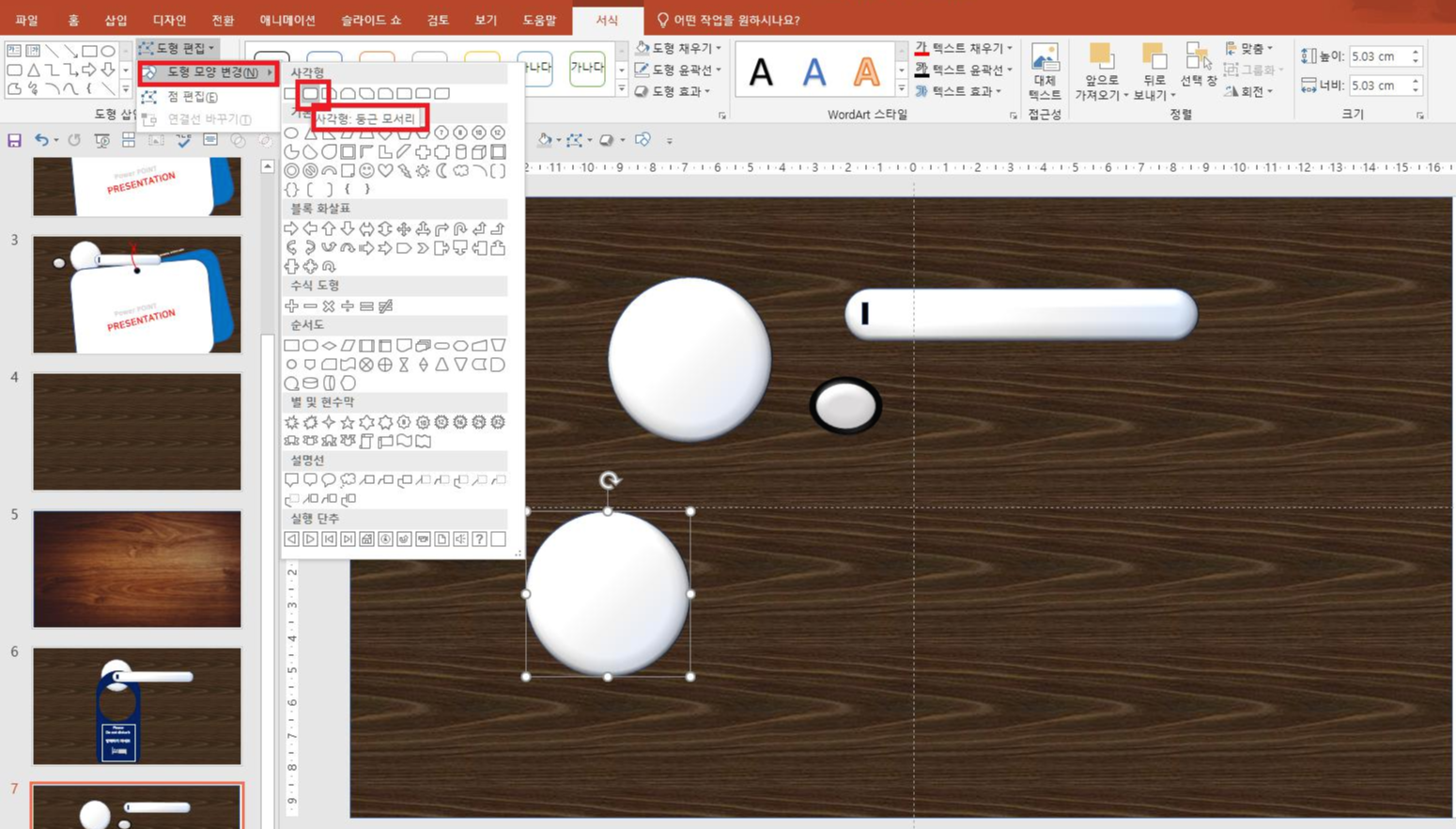The height and width of the screenshot is (829, 1456).
Task: Choose the rectangular speech bubble callout
Action: point(291,481)
